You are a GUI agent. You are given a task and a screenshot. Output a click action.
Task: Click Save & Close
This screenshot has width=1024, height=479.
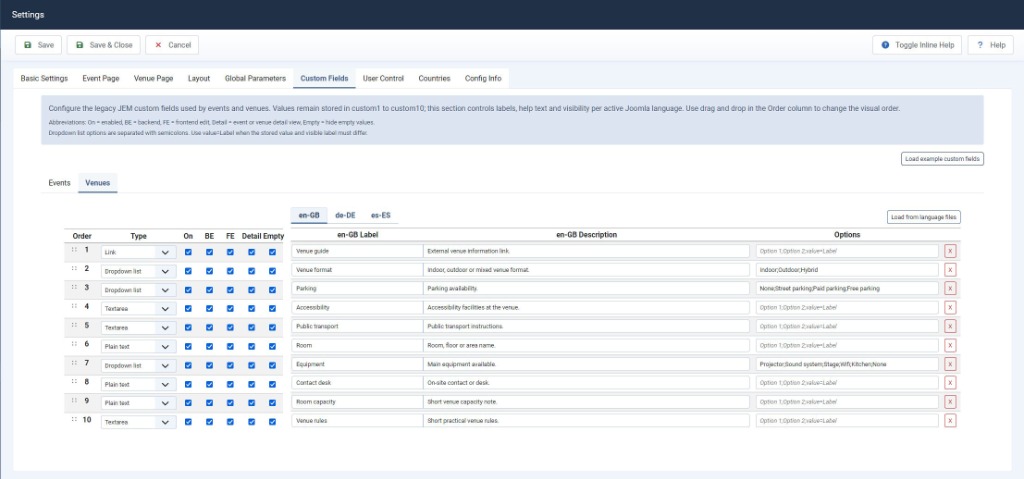[104, 45]
